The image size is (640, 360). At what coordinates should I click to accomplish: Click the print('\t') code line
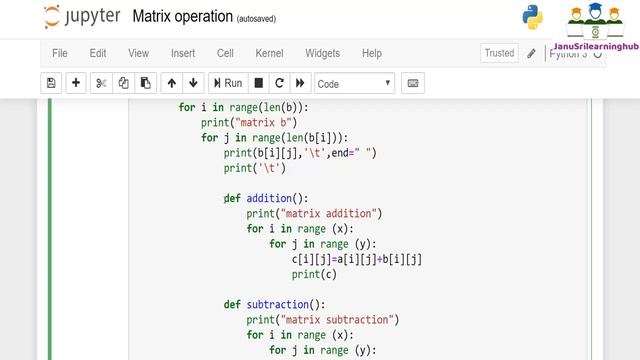point(255,168)
